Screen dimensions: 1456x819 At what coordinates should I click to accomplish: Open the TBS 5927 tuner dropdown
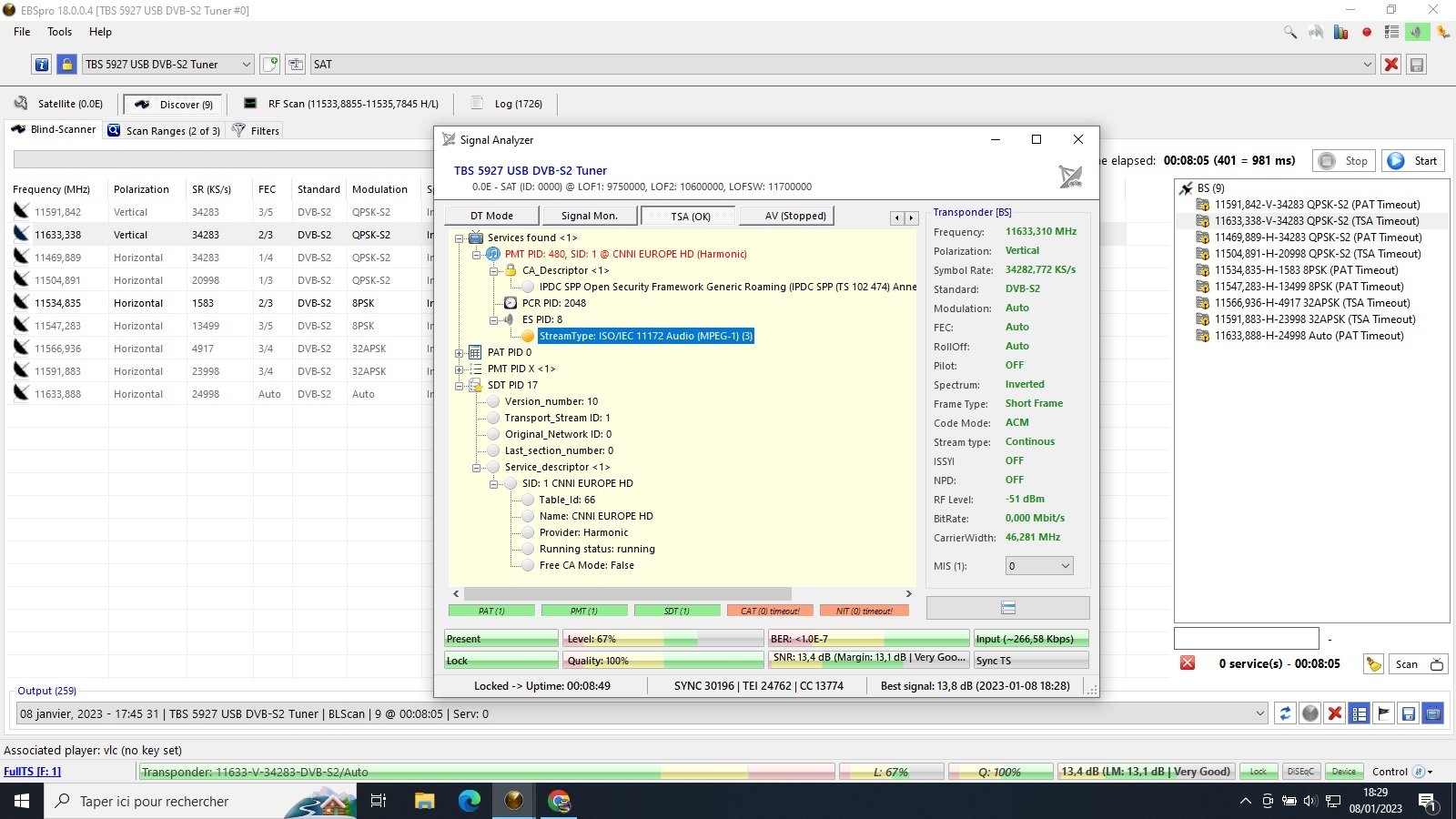[246, 65]
